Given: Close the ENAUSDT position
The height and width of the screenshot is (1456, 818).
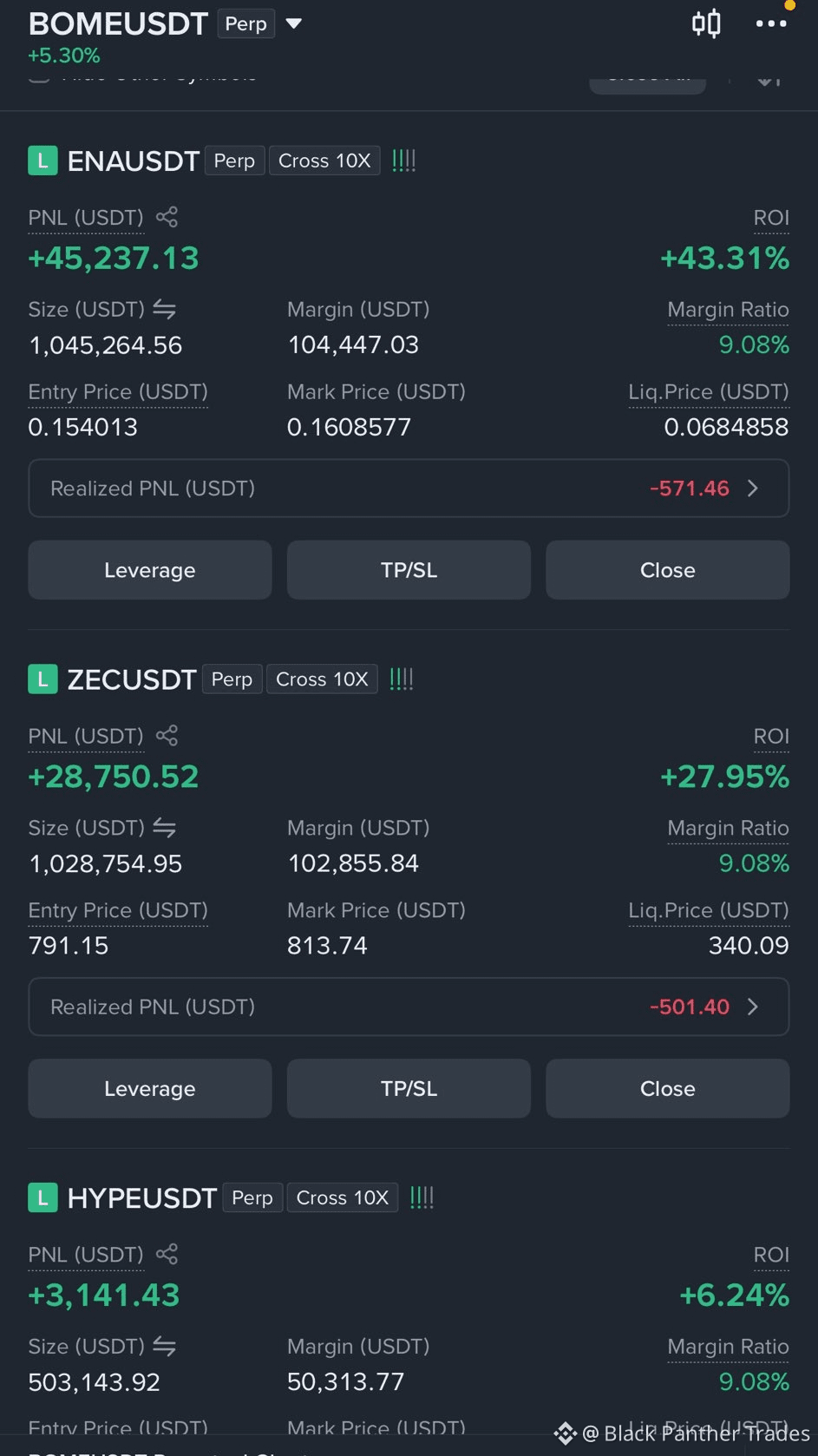Looking at the screenshot, I should pyautogui.click(x=668, y=570).
